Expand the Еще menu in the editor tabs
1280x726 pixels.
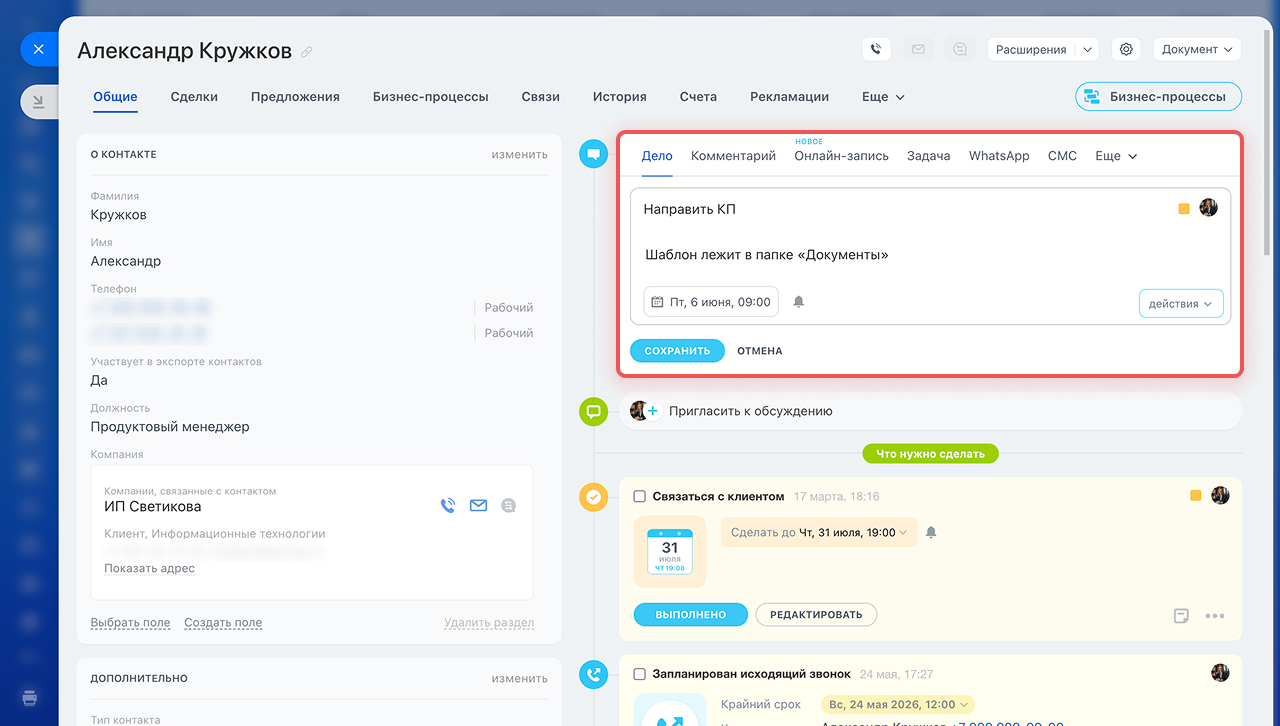pyautogui.click(x=1116, y=156)
